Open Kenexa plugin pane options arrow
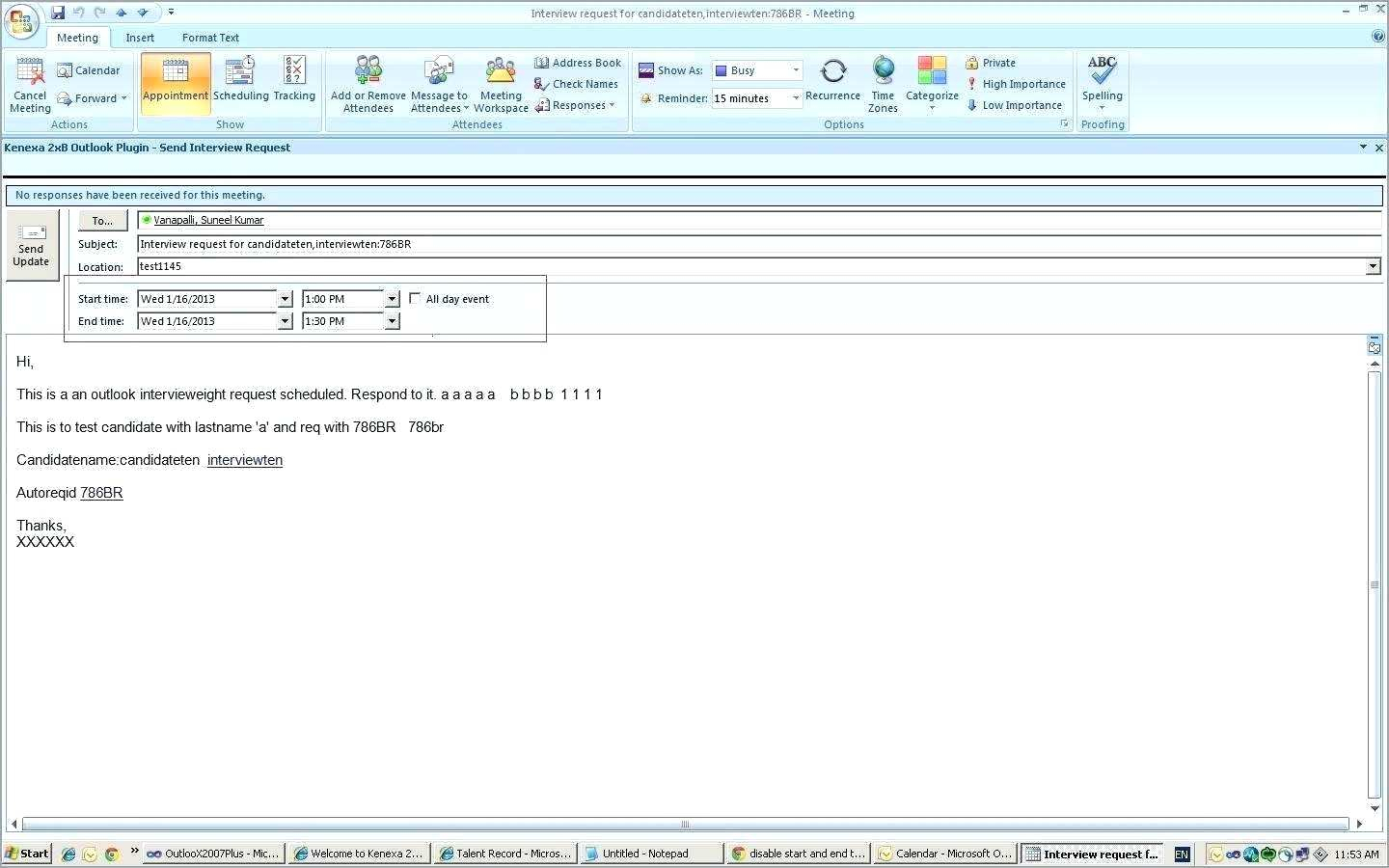1389x868 pixels. click(1363, 147)
